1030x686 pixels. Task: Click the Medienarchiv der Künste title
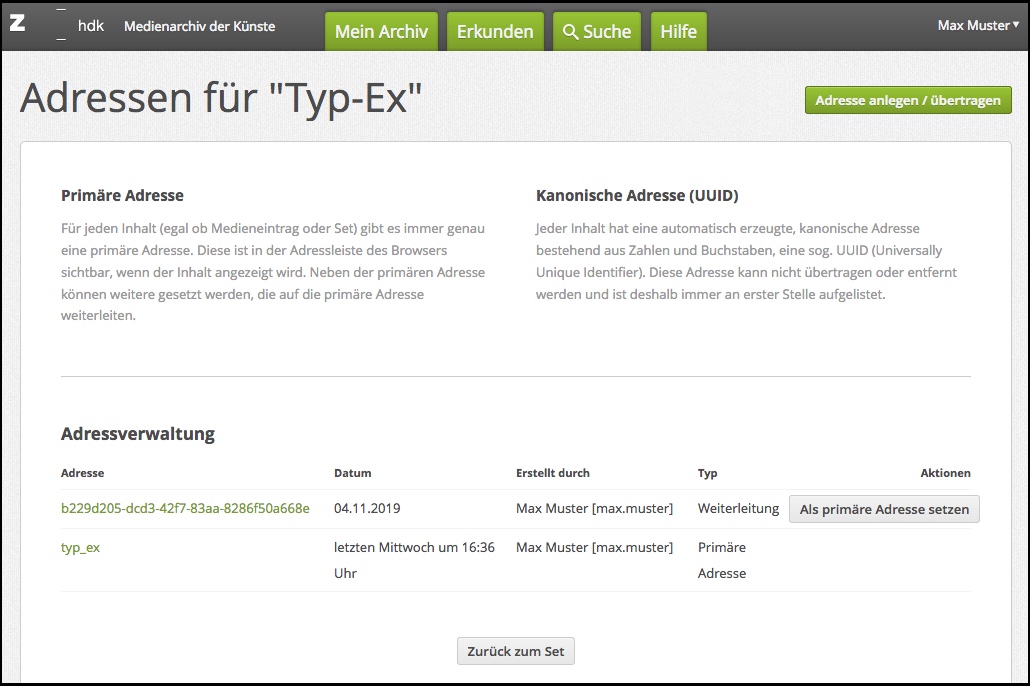coord(199,26)
